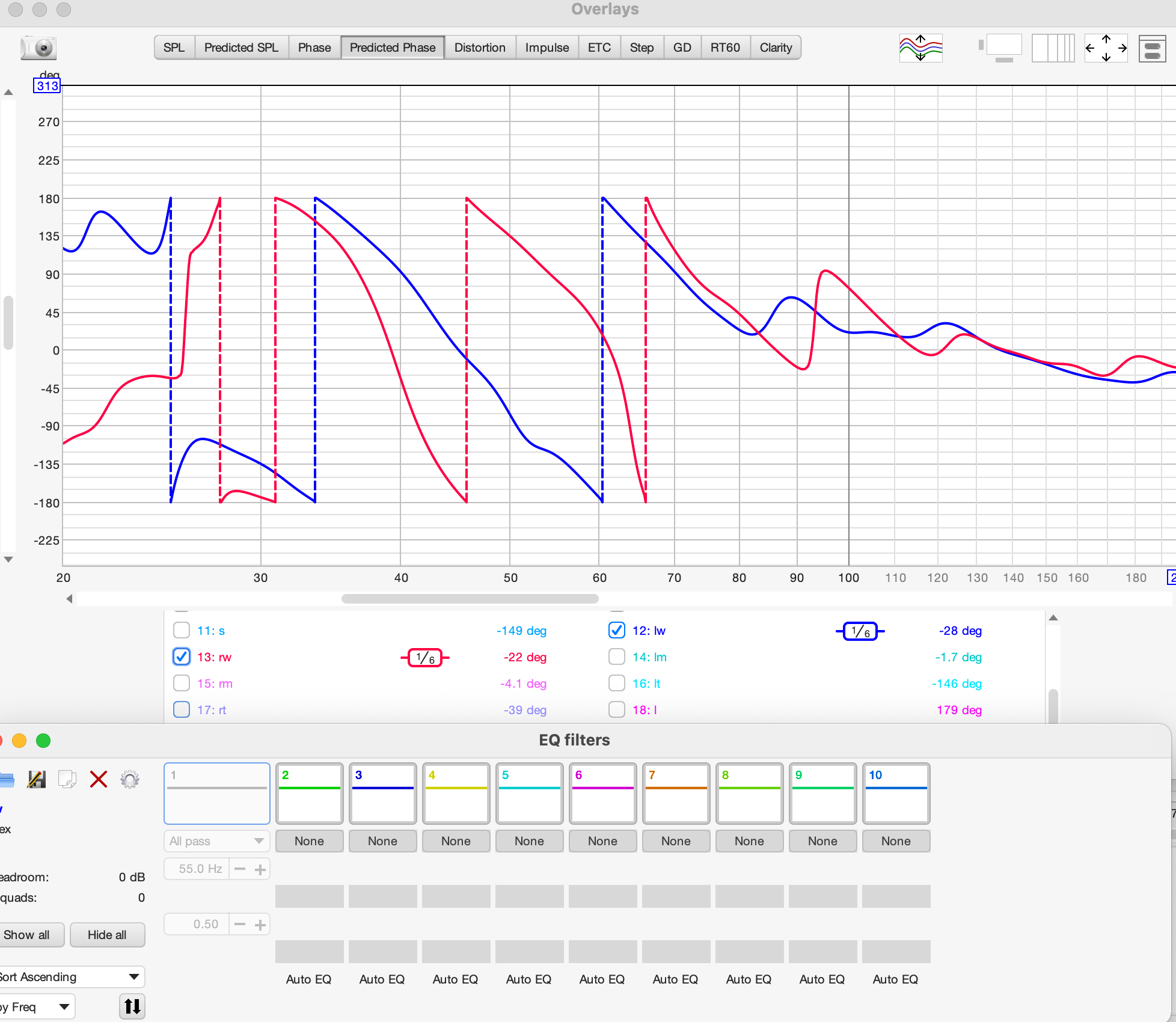Click Auto EQ under filter 6
The height and width of the screenshot is (1022, 1176).
click(602, 979)
